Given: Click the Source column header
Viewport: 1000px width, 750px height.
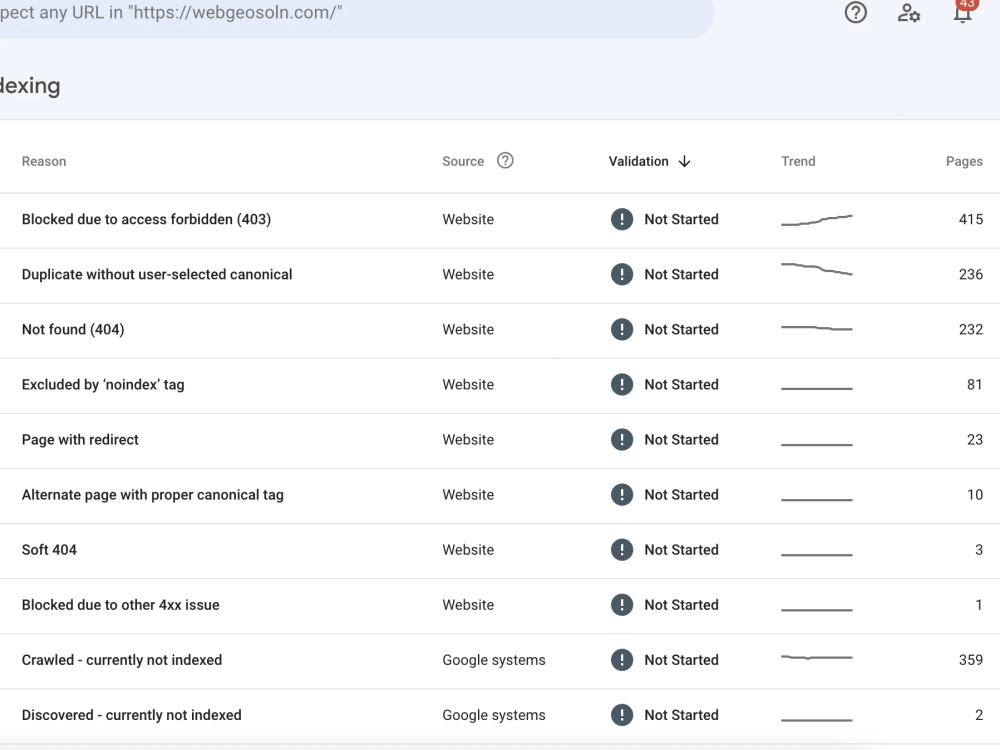Looking at the screenshot, I should [x=463, y=161].
